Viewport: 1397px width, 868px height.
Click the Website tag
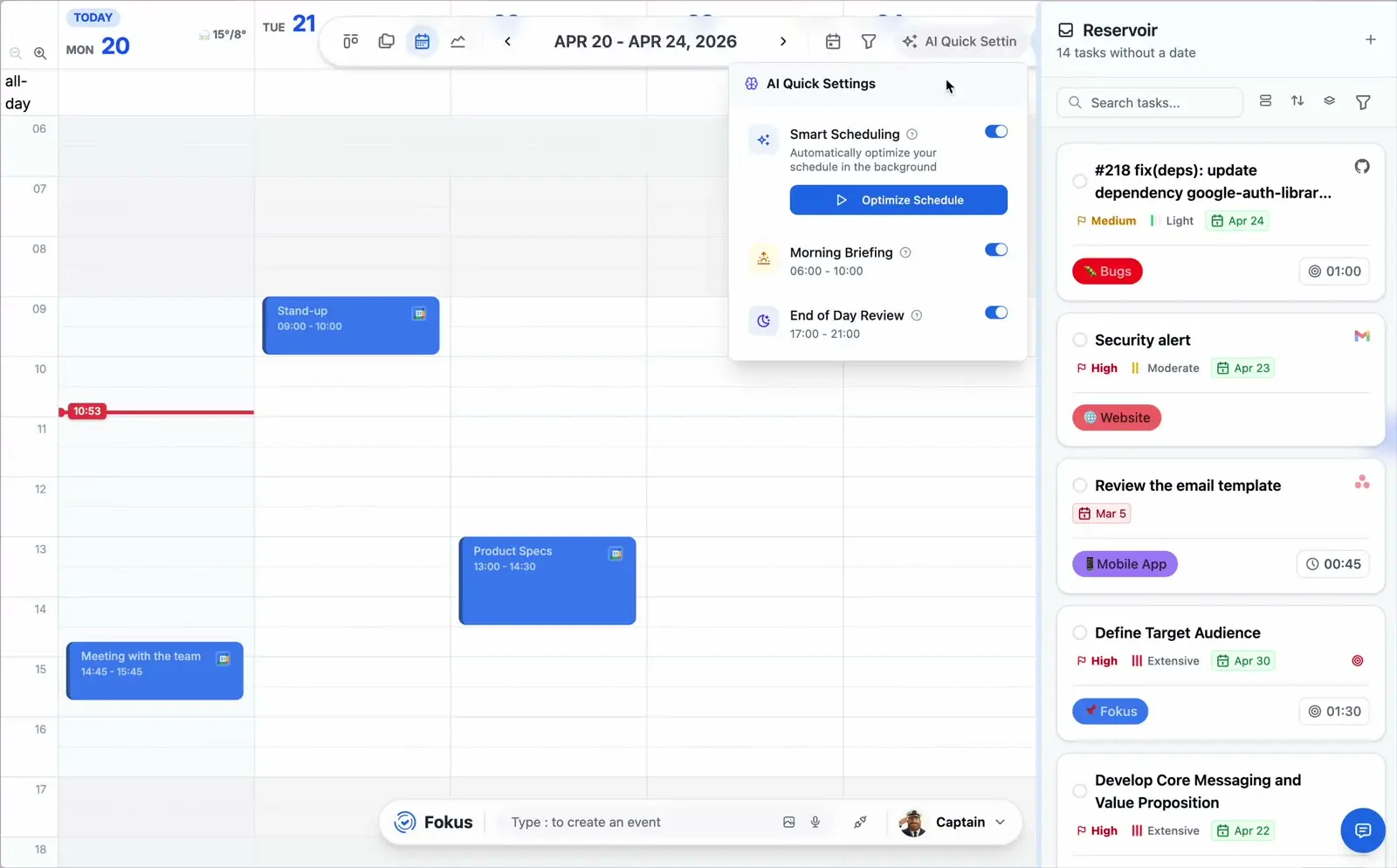1117,417
